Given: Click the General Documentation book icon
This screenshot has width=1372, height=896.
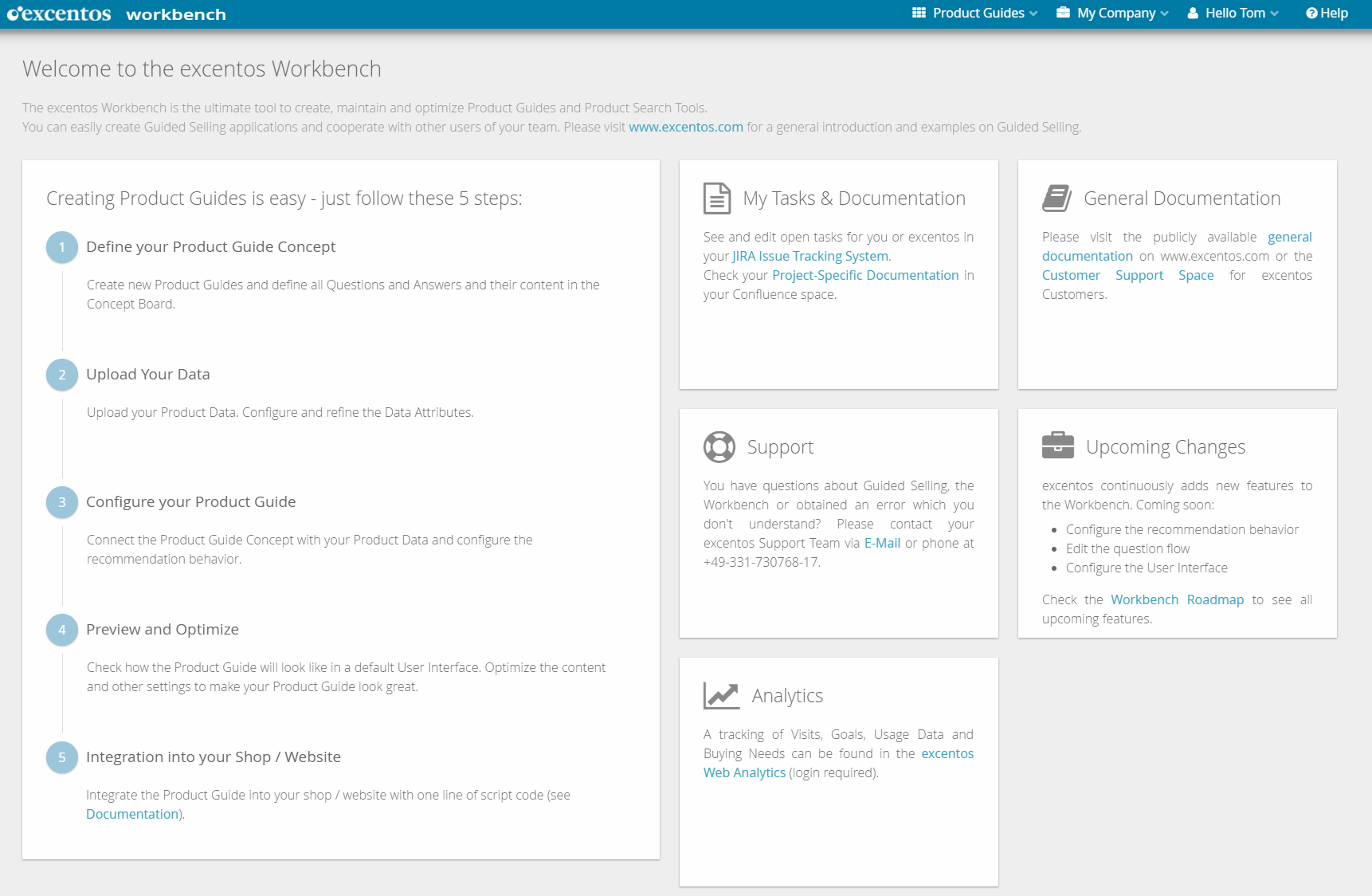Looking at the screenshot, I should (x=1056, y=198).
